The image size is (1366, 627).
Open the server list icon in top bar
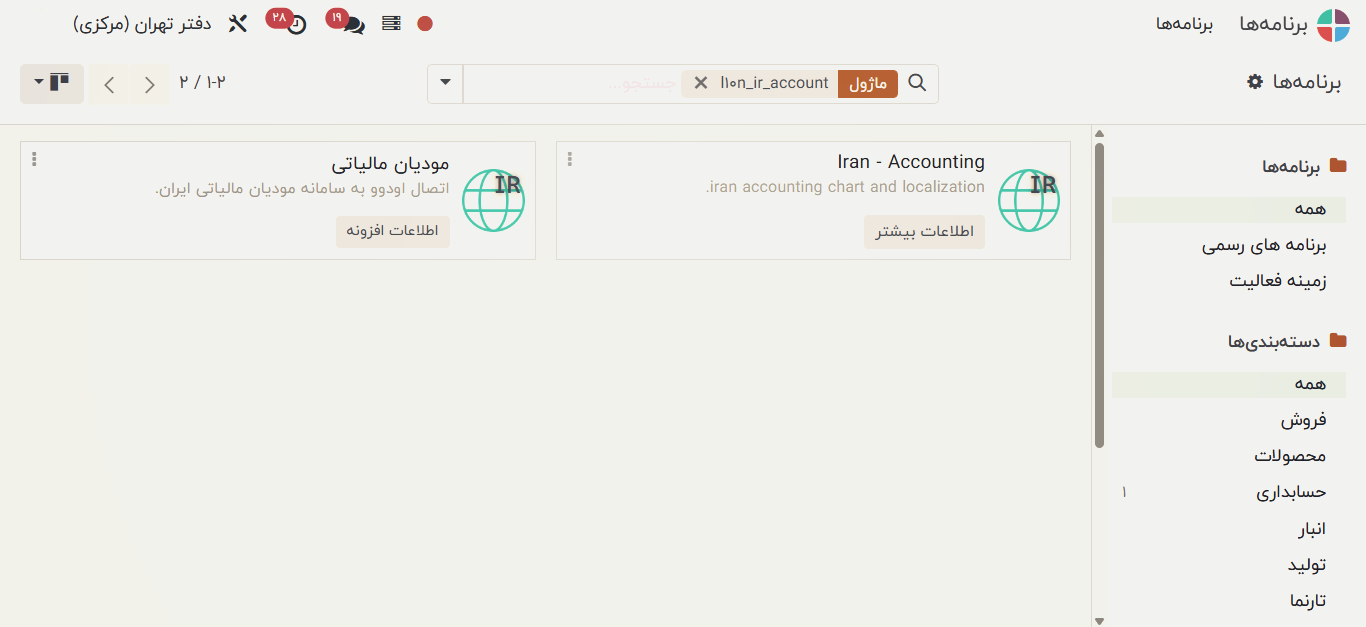392,24
